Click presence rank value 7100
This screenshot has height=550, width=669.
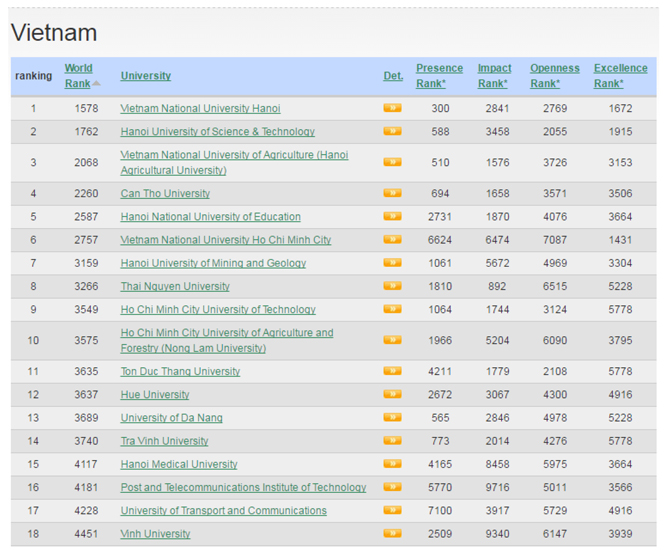click(x=440, y=510)
